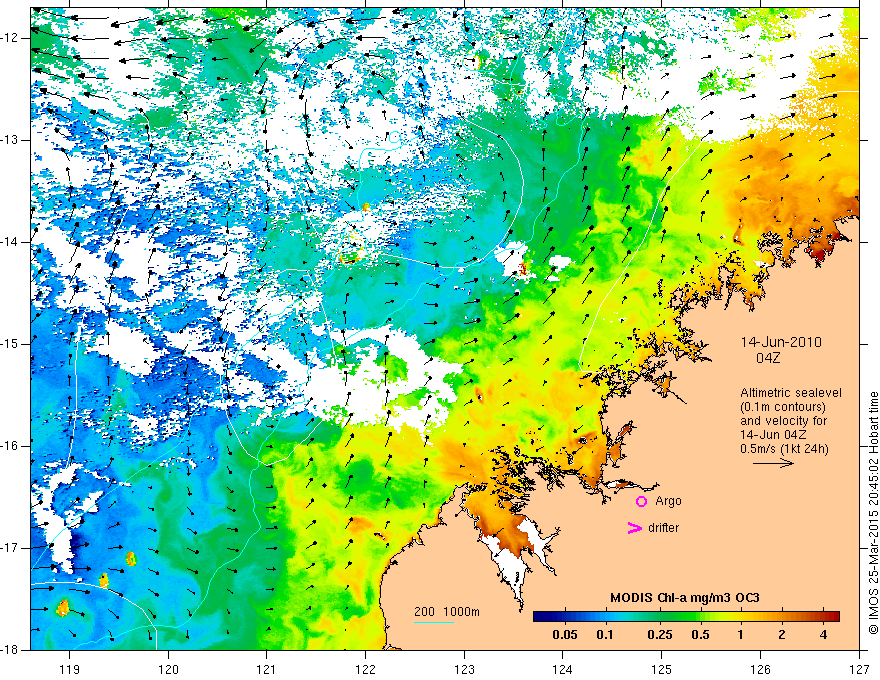The image size is (880, 680).
Task: Click the MODIS chlorophyll color bar
Action: (686, 616)
